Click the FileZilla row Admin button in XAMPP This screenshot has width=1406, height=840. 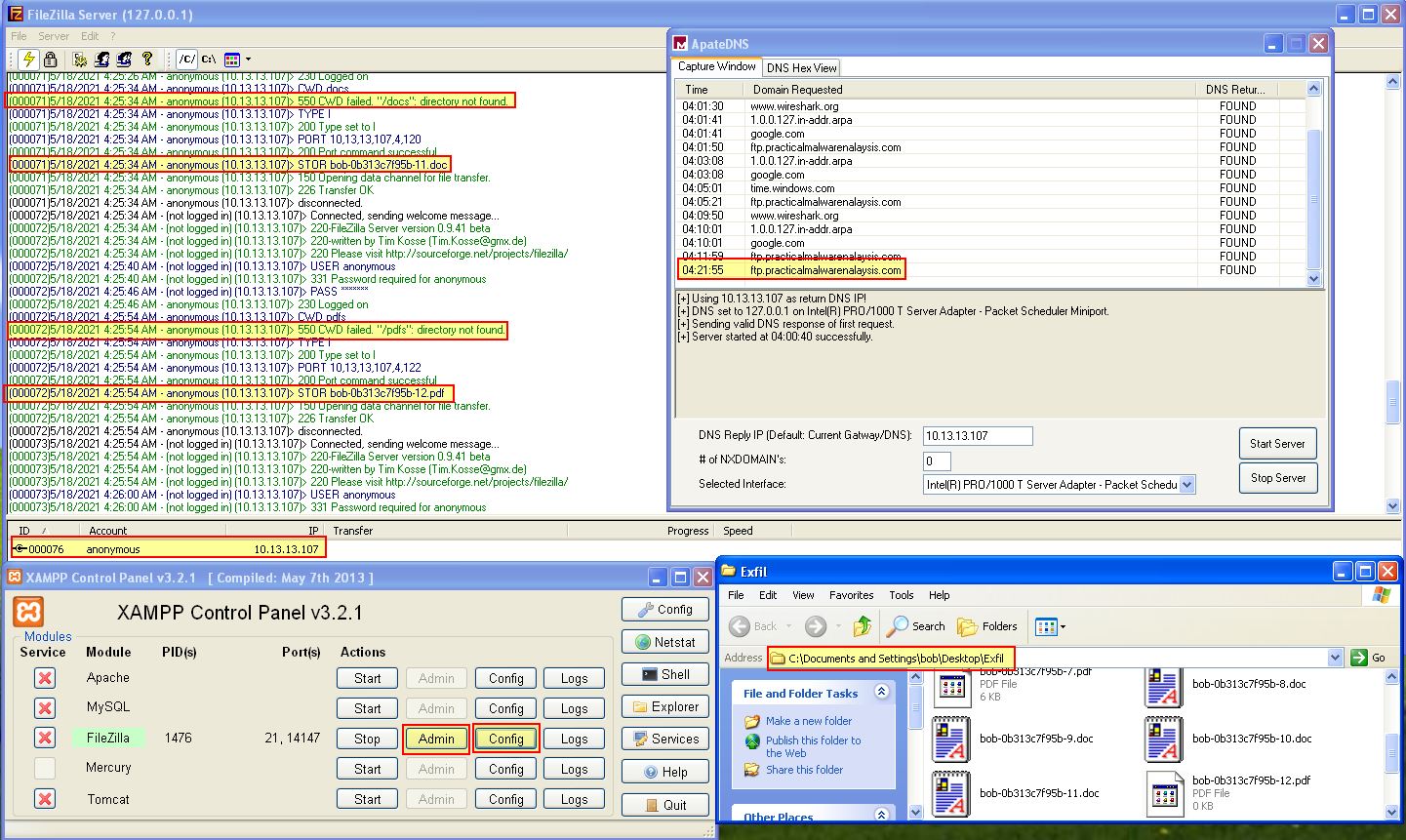[x=436, y=739]
